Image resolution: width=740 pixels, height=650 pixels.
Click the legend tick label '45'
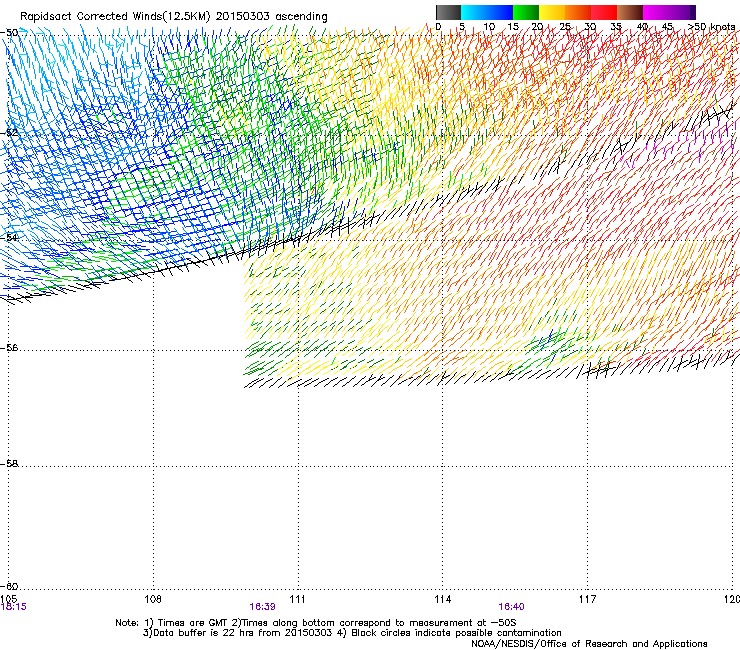tap(668, 27)
